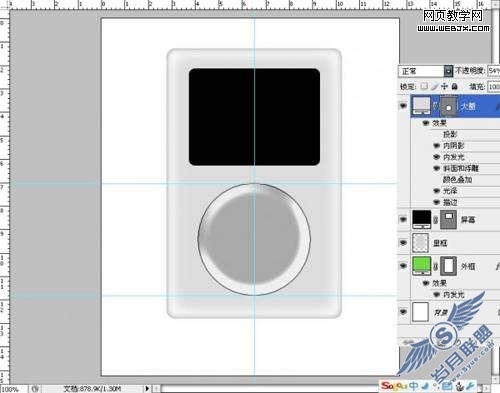Viewport: 500px width, 393px height.
Task: Click the link icon on 大圆 layer
Action: [x=435, y=106]
